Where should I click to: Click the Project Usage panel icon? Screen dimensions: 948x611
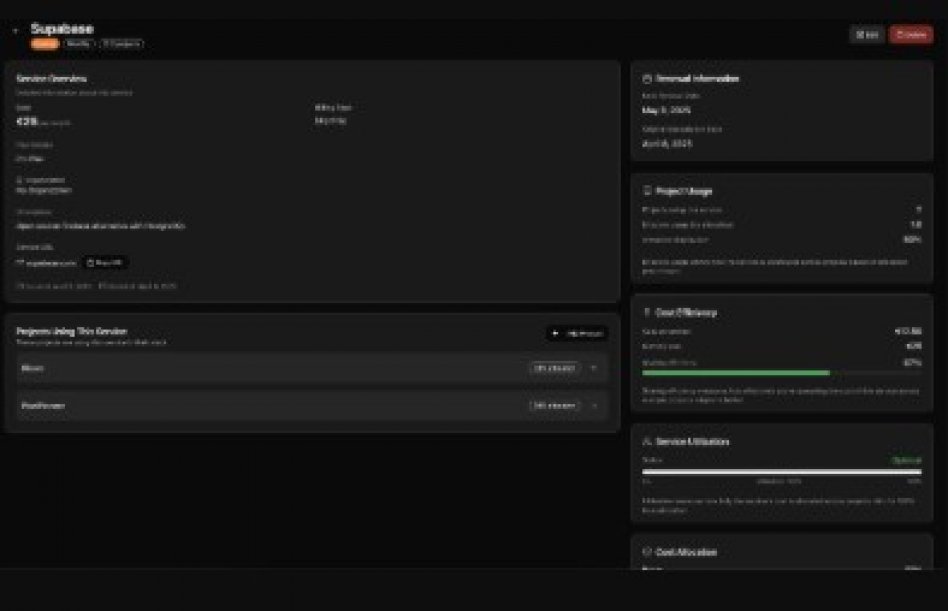[647, 191]
